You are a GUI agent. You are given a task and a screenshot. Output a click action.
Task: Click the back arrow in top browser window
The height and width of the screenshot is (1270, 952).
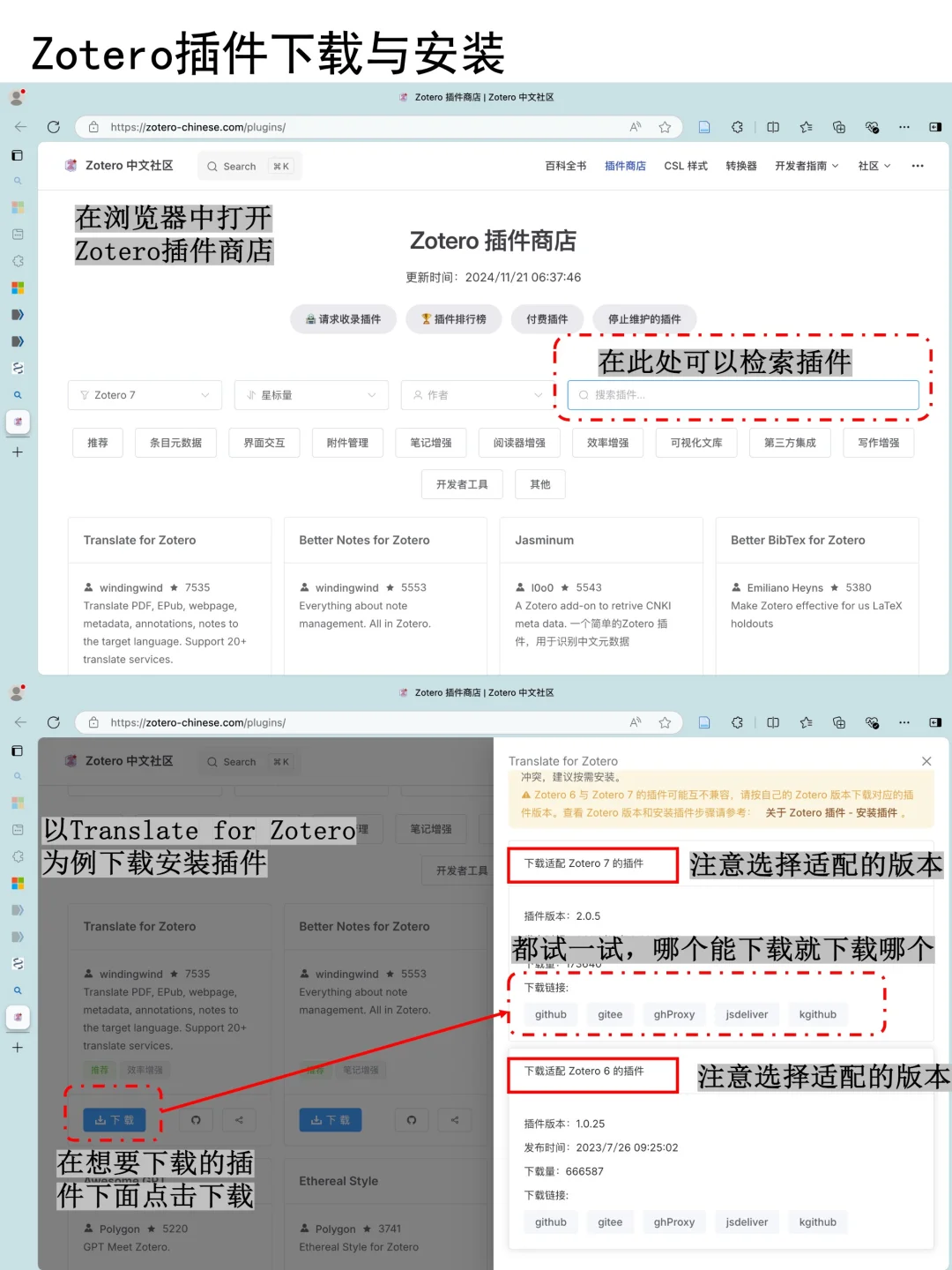20,127
